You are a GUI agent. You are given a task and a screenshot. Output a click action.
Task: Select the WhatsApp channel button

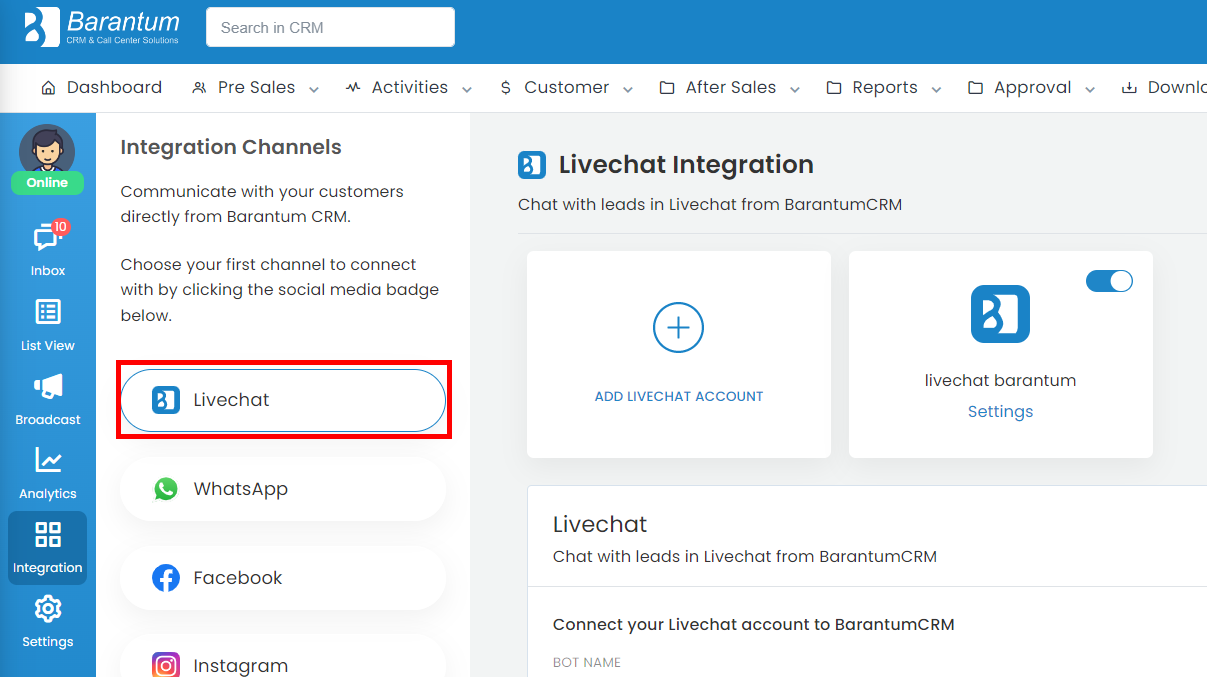click(x=283, y=489)
